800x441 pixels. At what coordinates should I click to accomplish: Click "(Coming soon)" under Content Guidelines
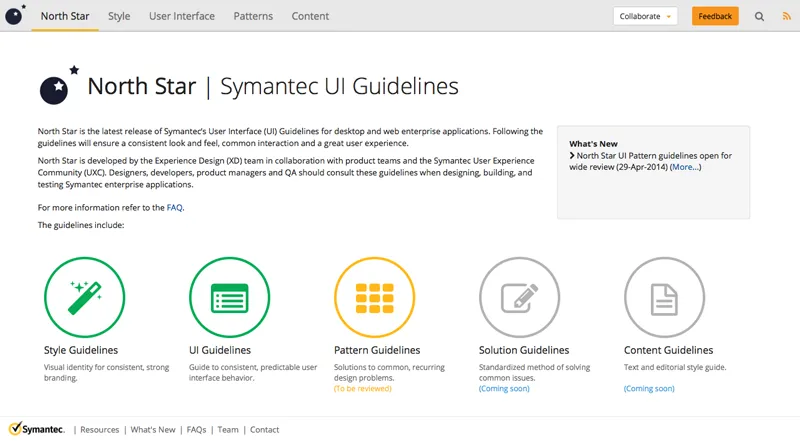pos(649,388)
